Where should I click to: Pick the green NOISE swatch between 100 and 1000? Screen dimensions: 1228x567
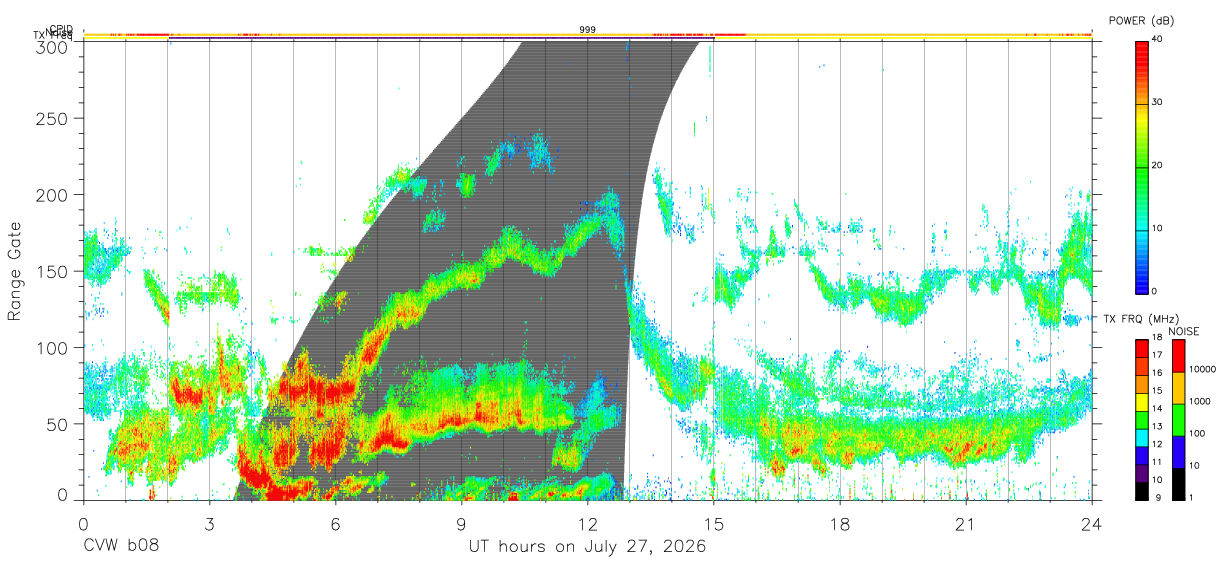[x=1178, y=419]
